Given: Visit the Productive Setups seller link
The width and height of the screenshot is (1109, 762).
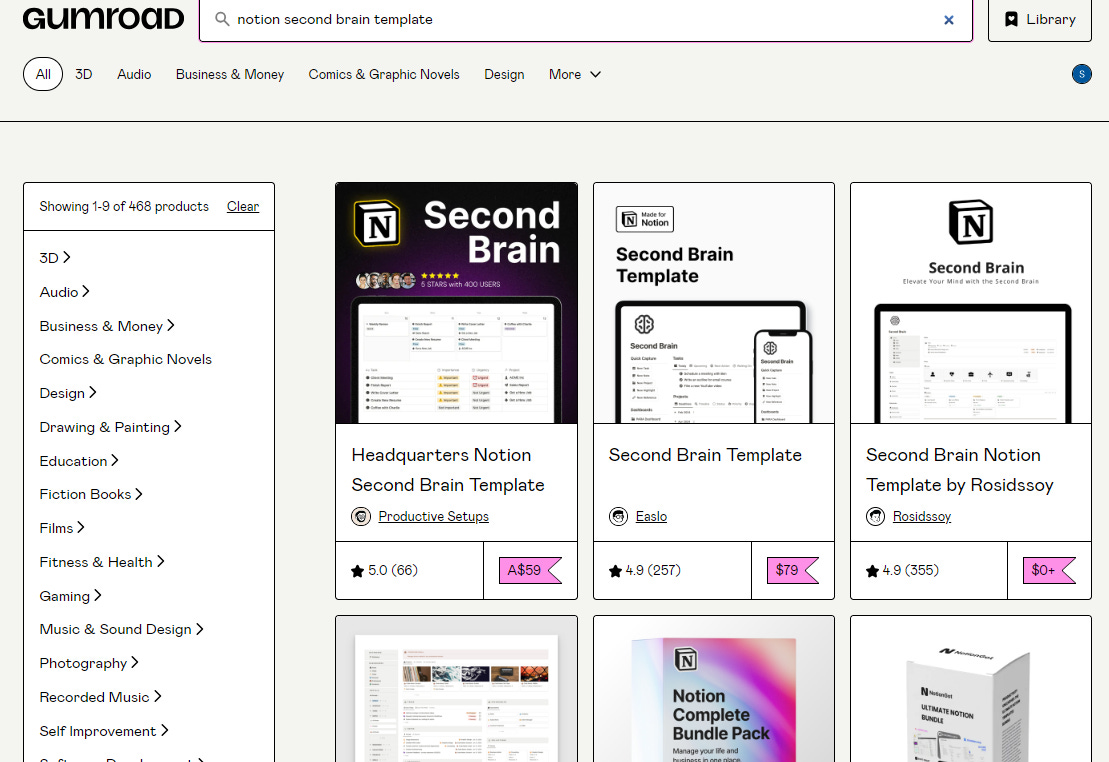Looking at the screenshot, I should [x=433, y=516].
